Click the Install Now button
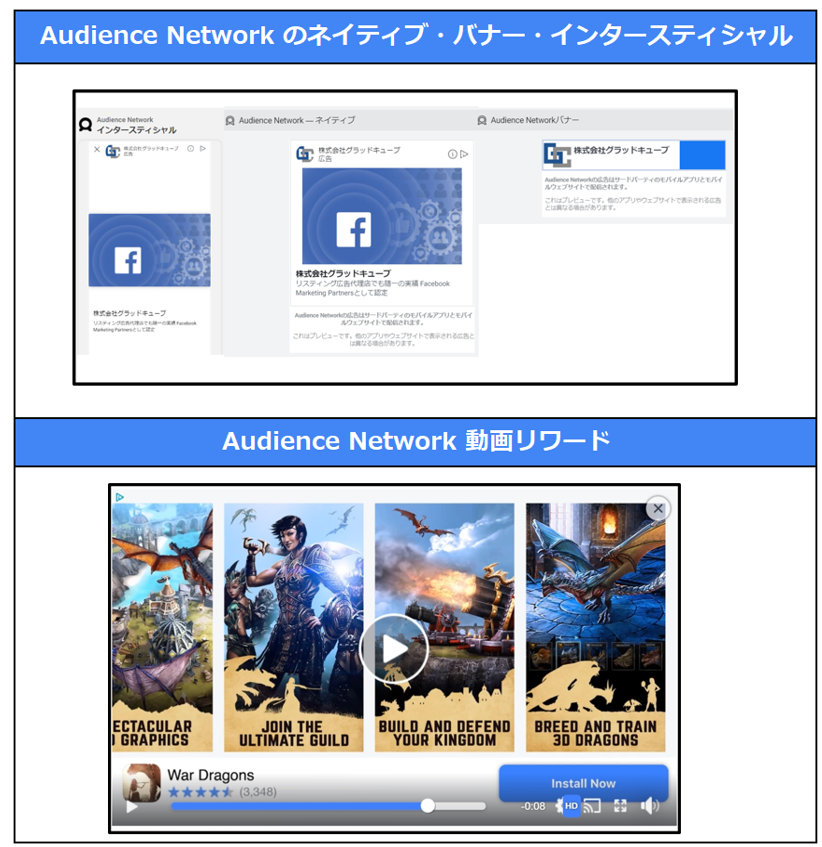 583,783
